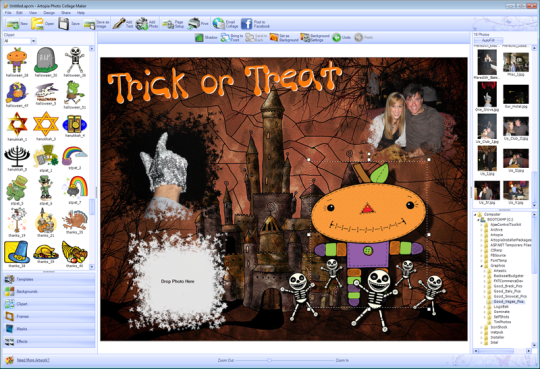This screenshot has width=540, height=369.
Task: Expand the Artastic folder node
Action: pyautogui.click(x=485, y=271)
